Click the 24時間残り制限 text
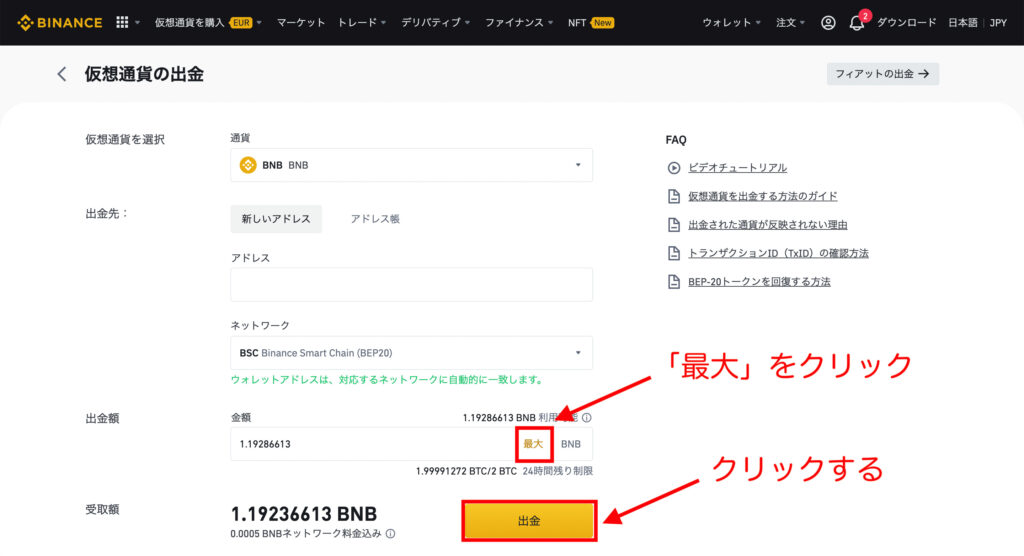 (x=557, y=471)
